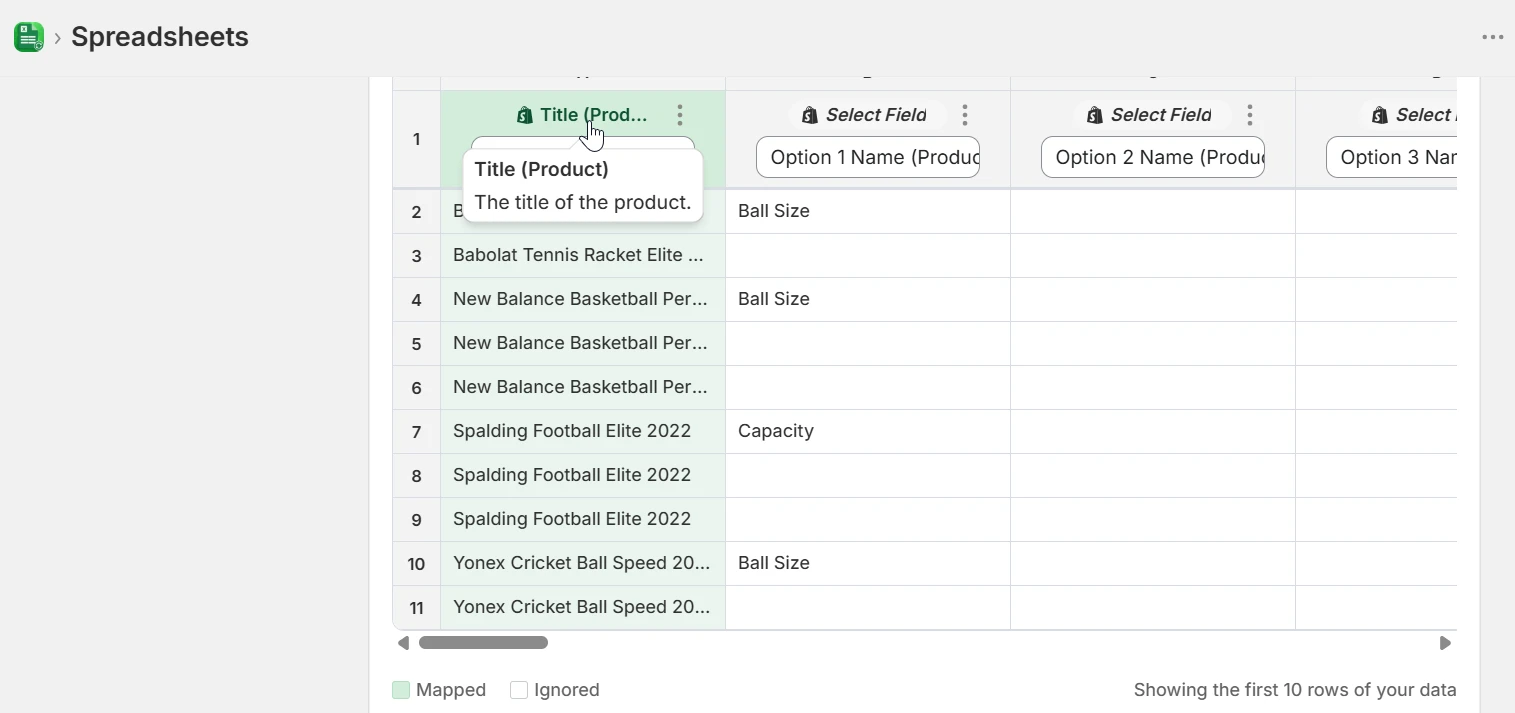
Task: Click the Babolat Tennis Racket Elite cell
Action: (583, 255)
